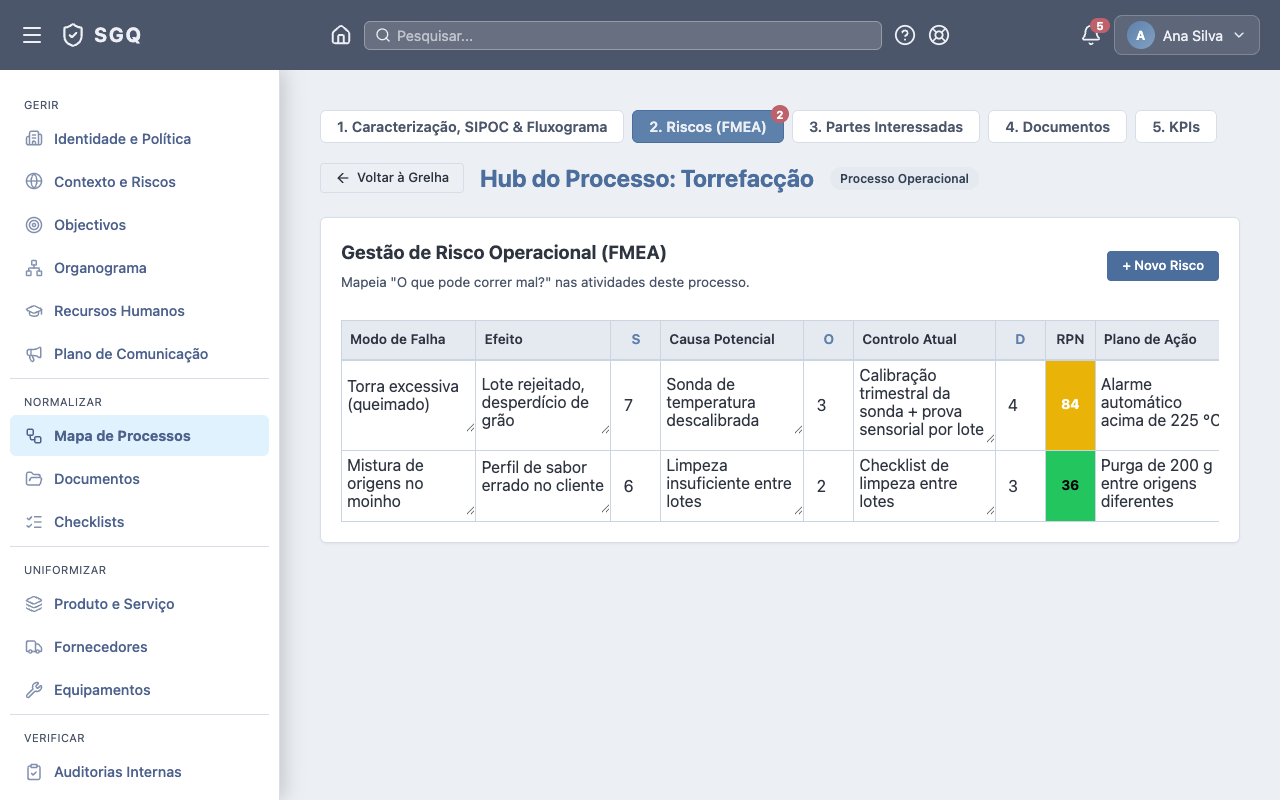Open Organograma in sidebar
Screen dimensions: 1280x800
click(x=139, y=268)
